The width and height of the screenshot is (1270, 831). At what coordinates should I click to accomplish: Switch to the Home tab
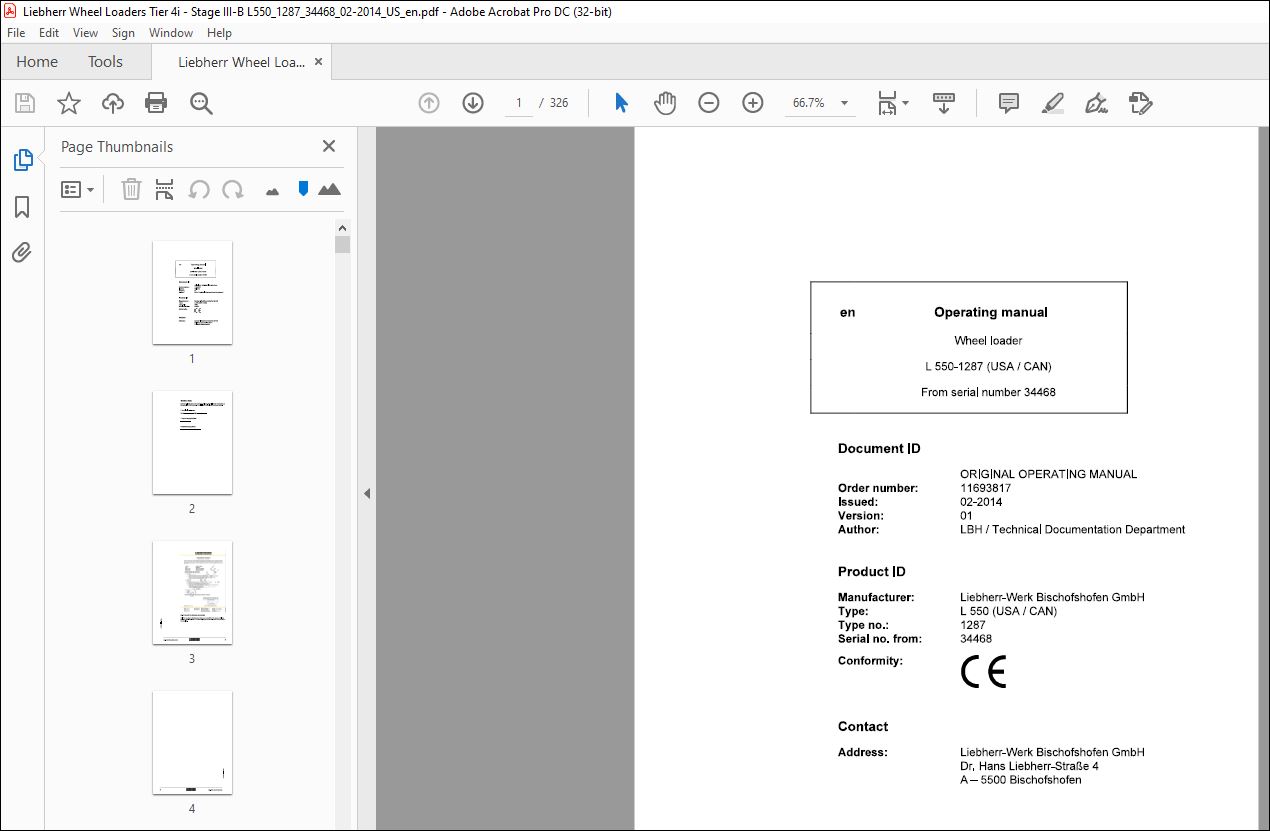37,62
